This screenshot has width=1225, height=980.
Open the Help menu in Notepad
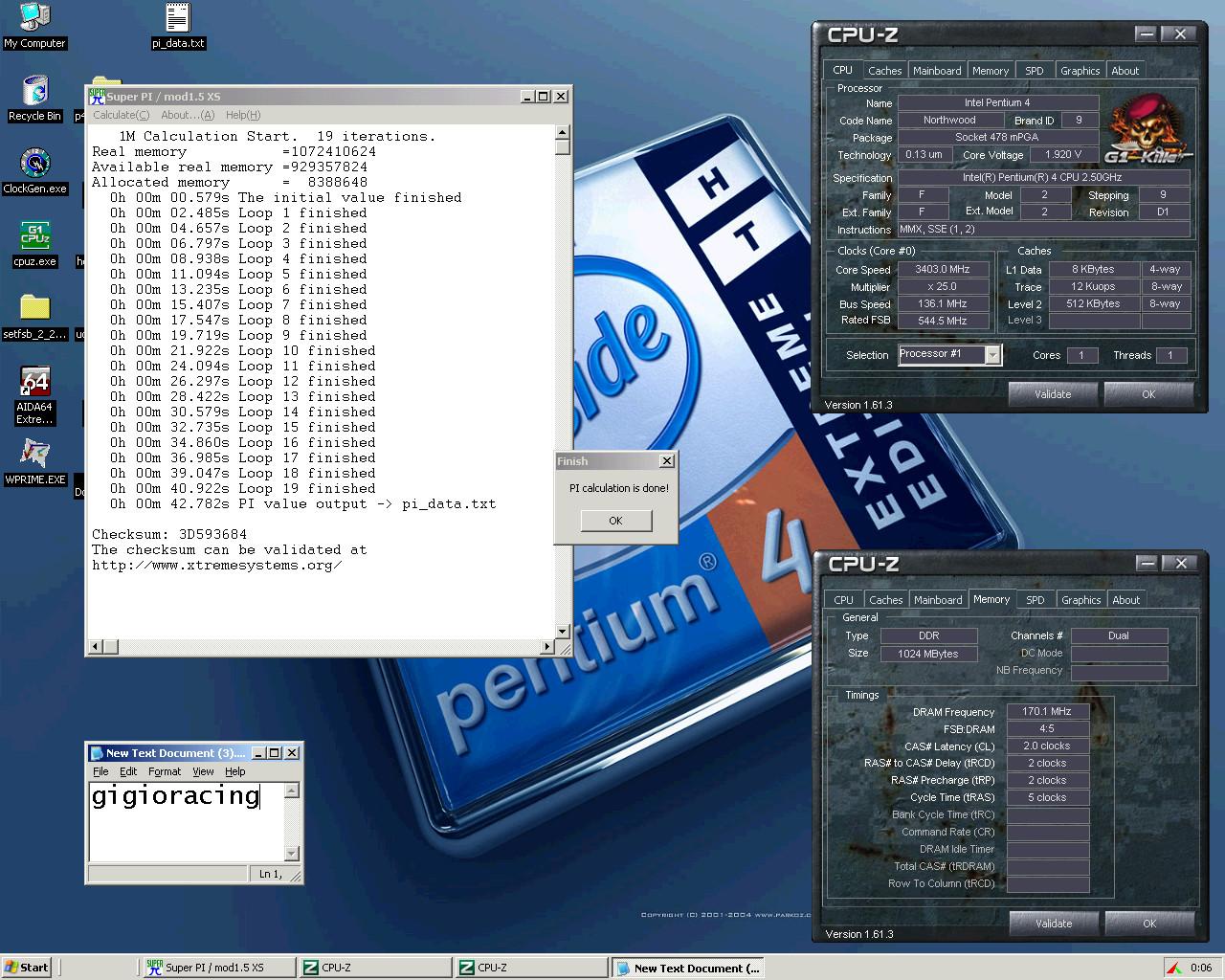[x=234, y=771]
